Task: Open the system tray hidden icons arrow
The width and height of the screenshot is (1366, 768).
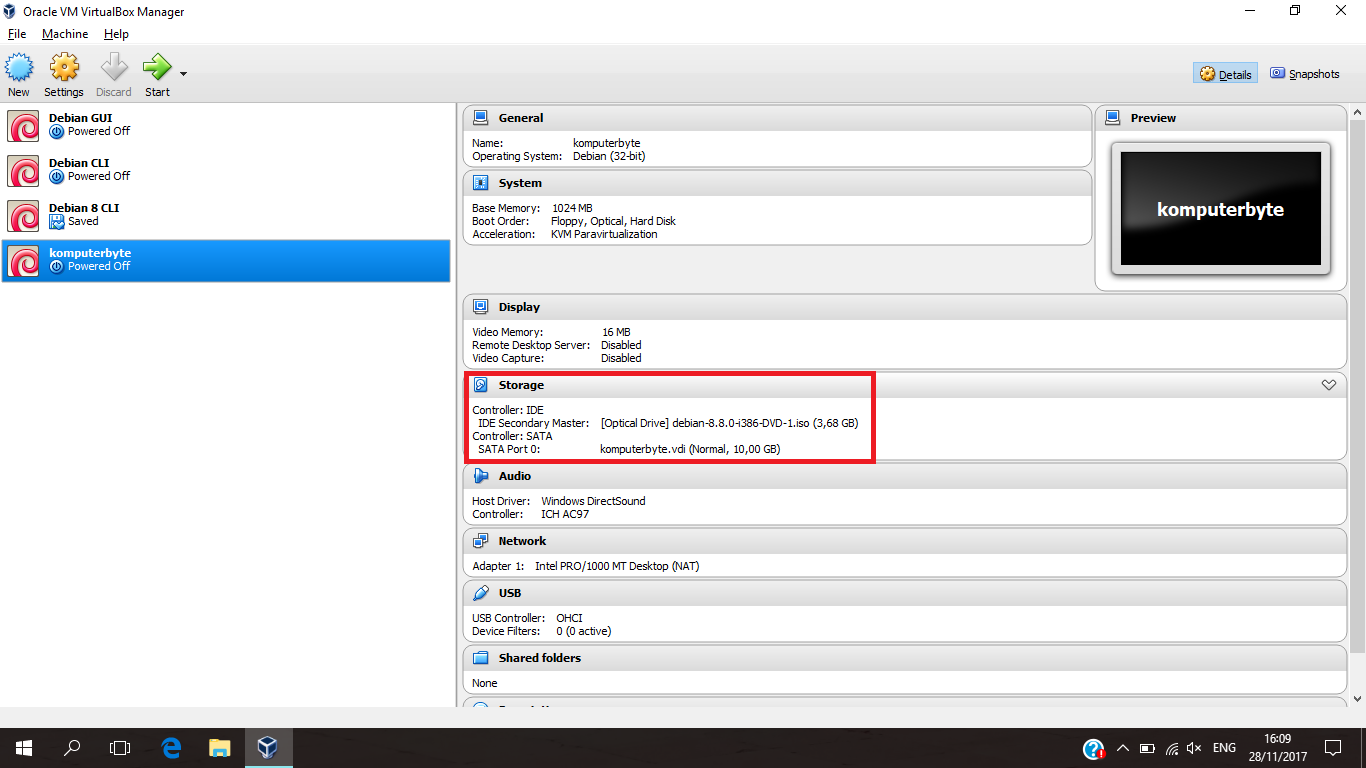Action: click(x=1123, y=747)
